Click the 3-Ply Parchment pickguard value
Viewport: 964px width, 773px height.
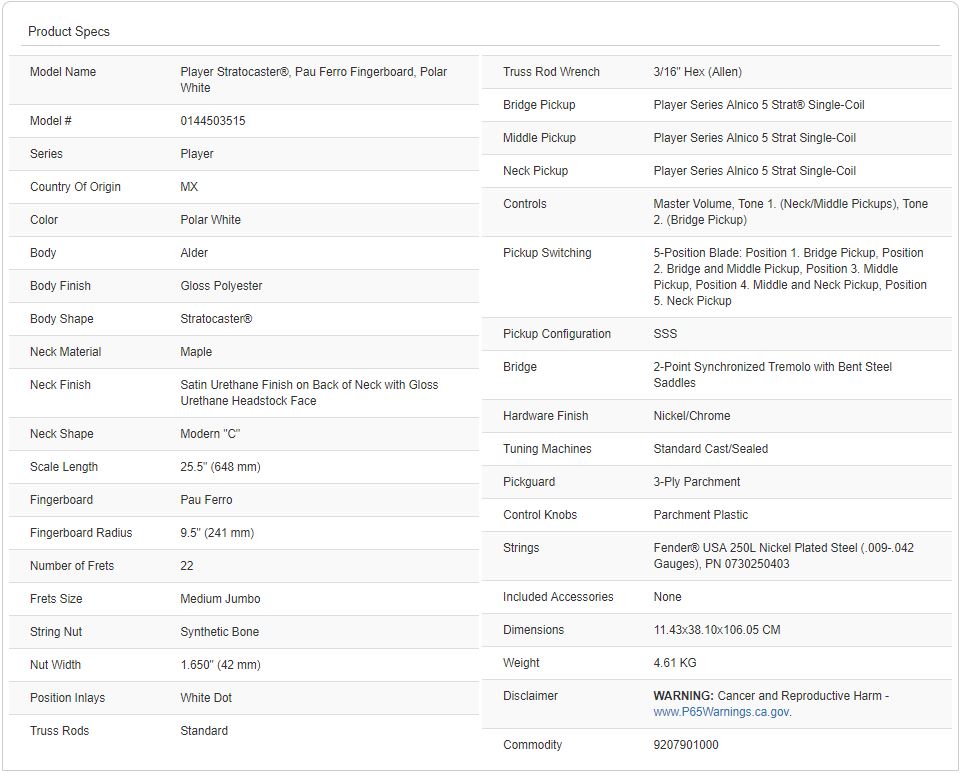click(x=697, y=482)
